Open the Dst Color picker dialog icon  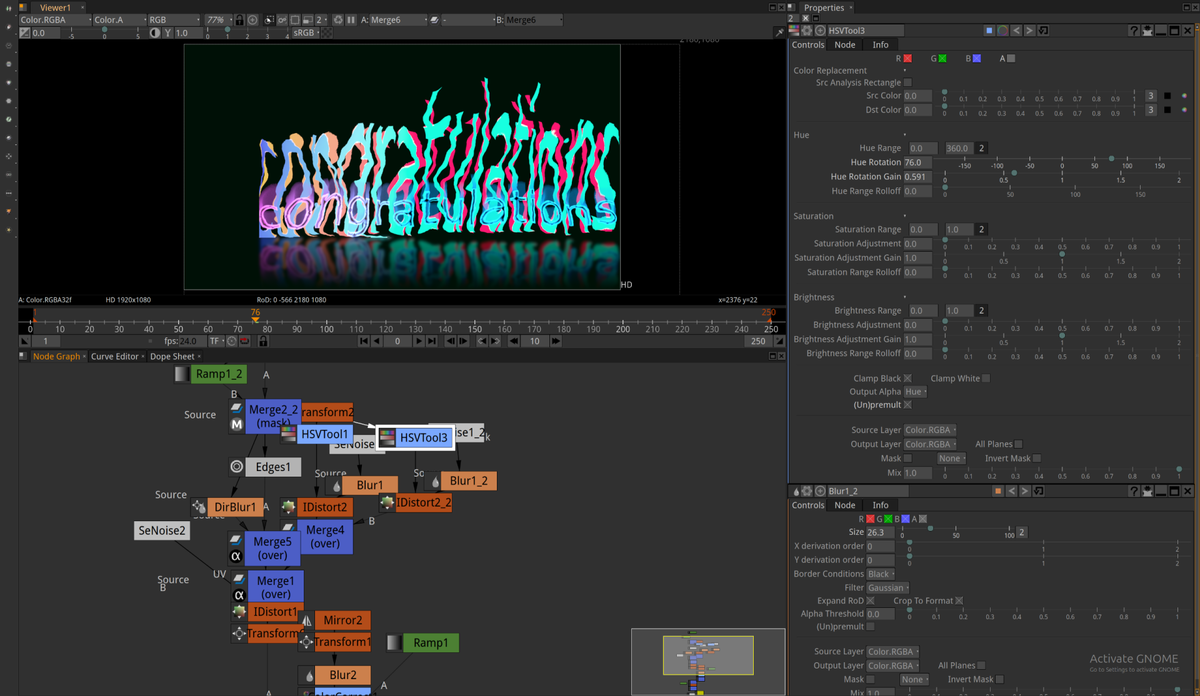pos(1185,110)
